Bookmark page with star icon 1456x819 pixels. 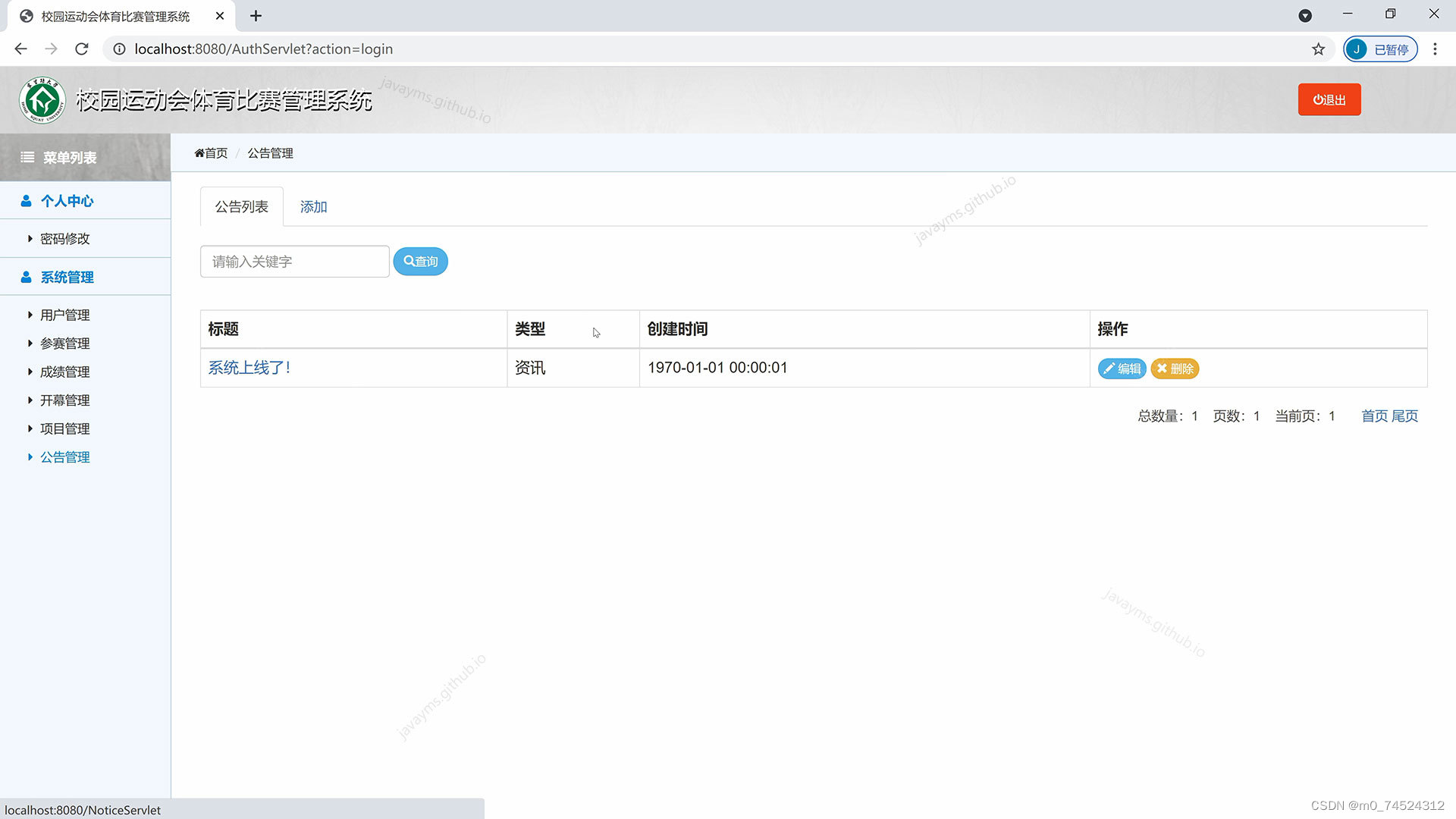[x=1318, y=49]
